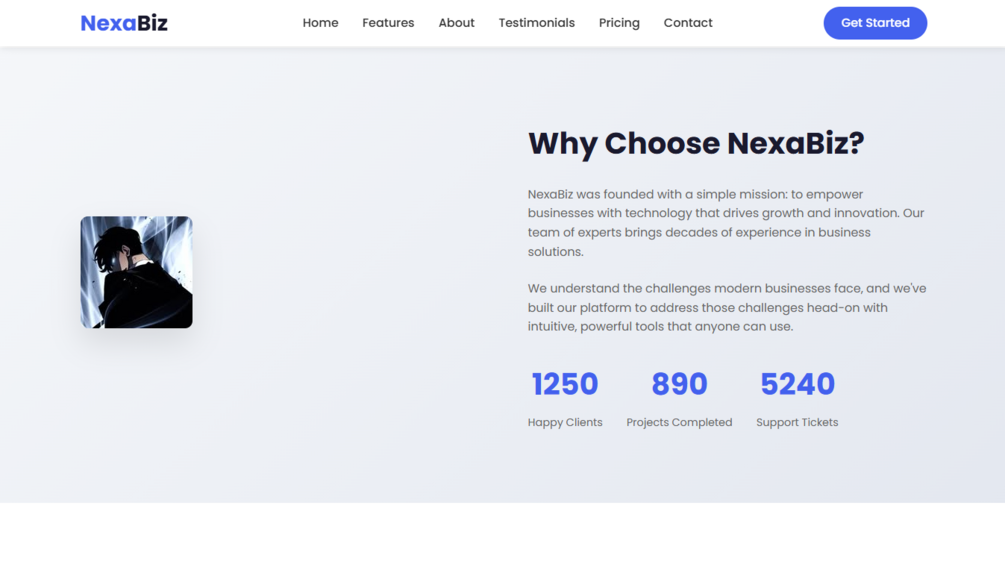Click the NexaBiz logo
The height and width of the screenshot is (573, 1005).
point(124,23)
